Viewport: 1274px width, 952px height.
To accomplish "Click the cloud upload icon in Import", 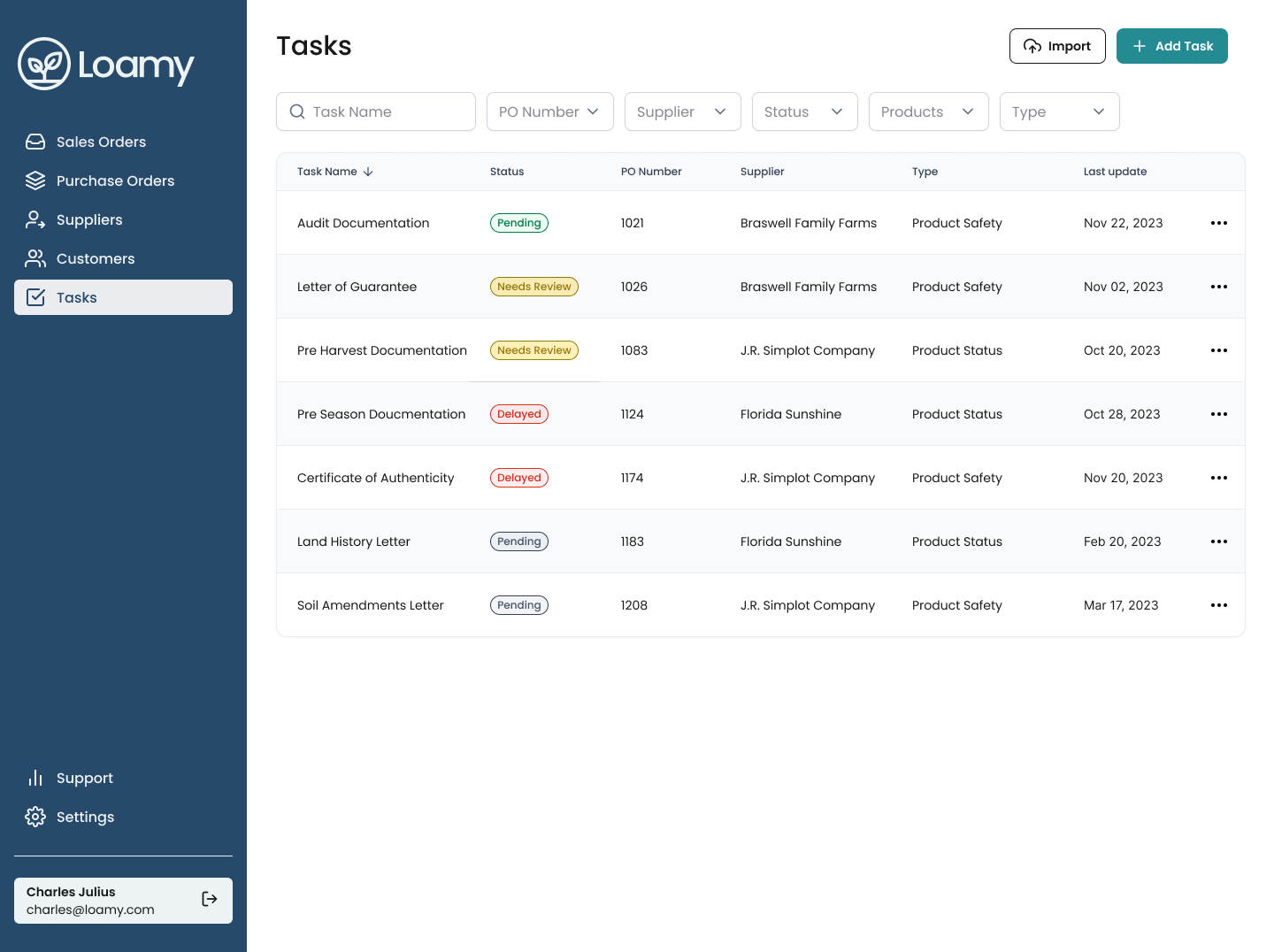I will pos(1032,46).
